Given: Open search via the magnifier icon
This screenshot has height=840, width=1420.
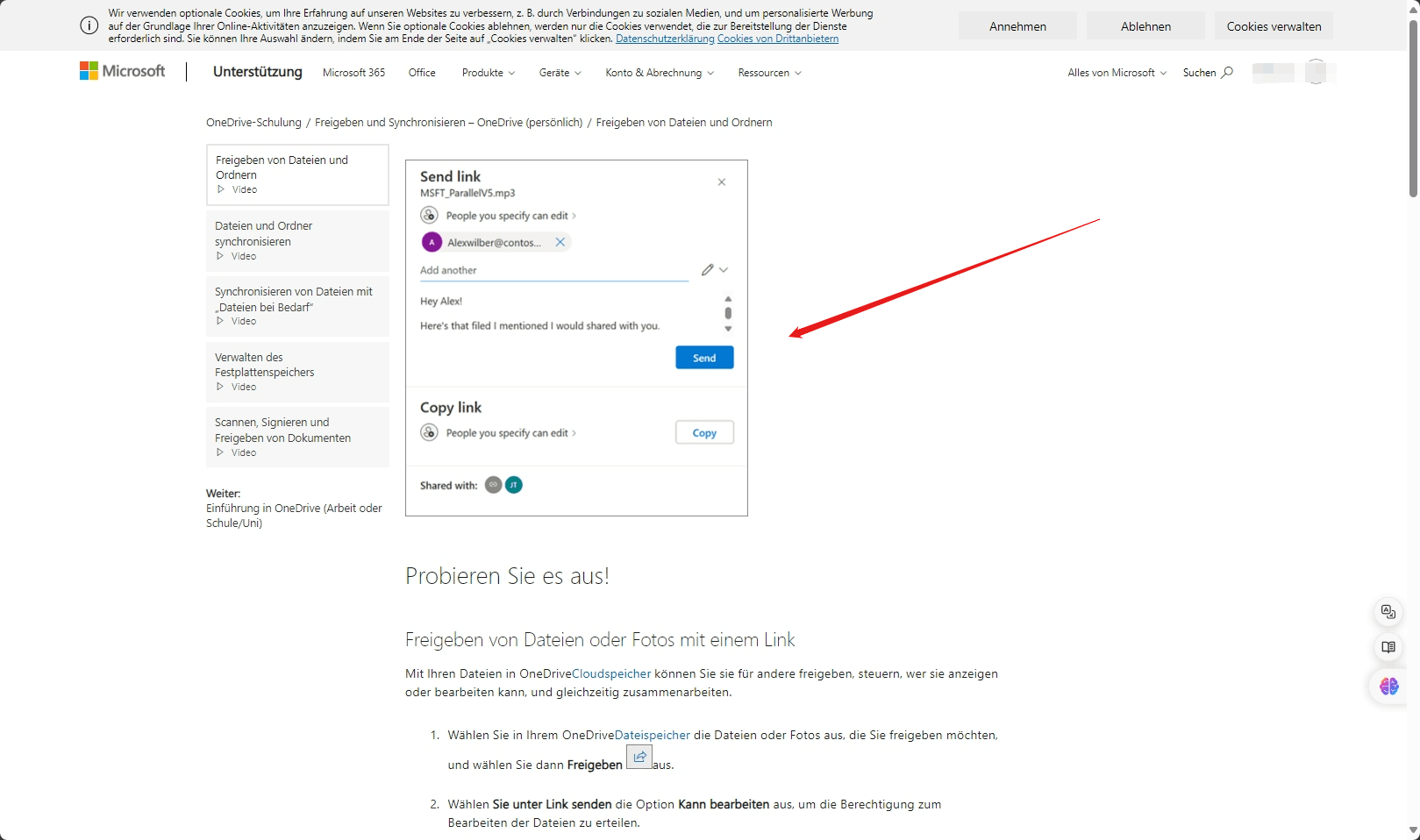Looking at the screenshot, I should tap(1227, 72).
